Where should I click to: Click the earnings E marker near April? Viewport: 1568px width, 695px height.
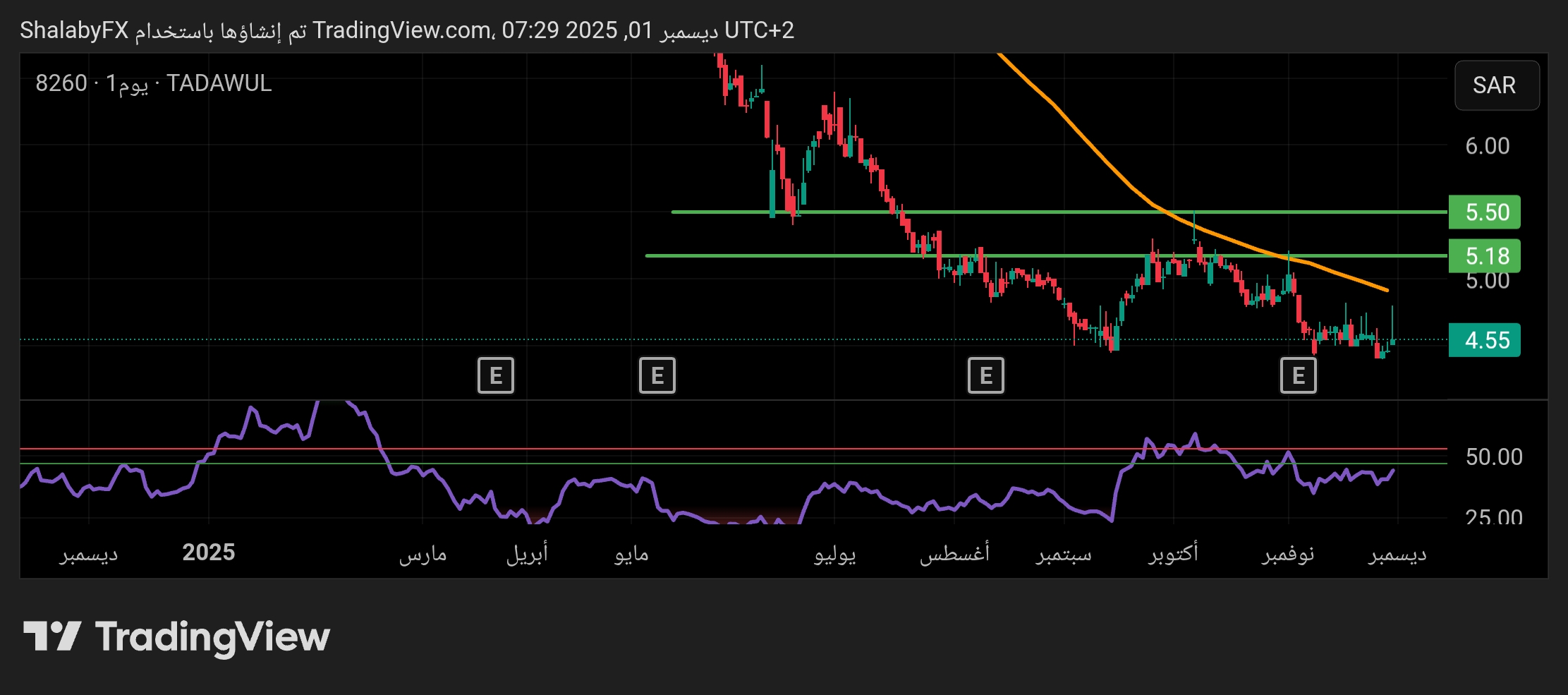pos(495,375)
